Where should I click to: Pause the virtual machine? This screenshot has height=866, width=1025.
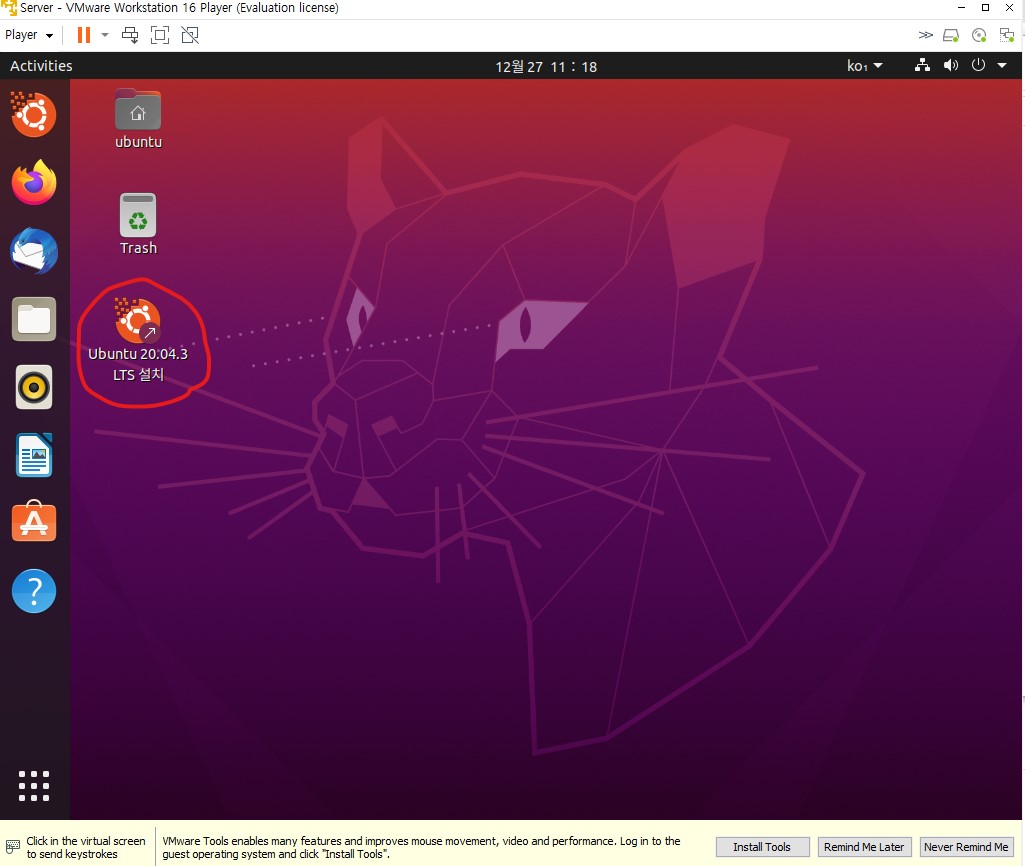84,35
